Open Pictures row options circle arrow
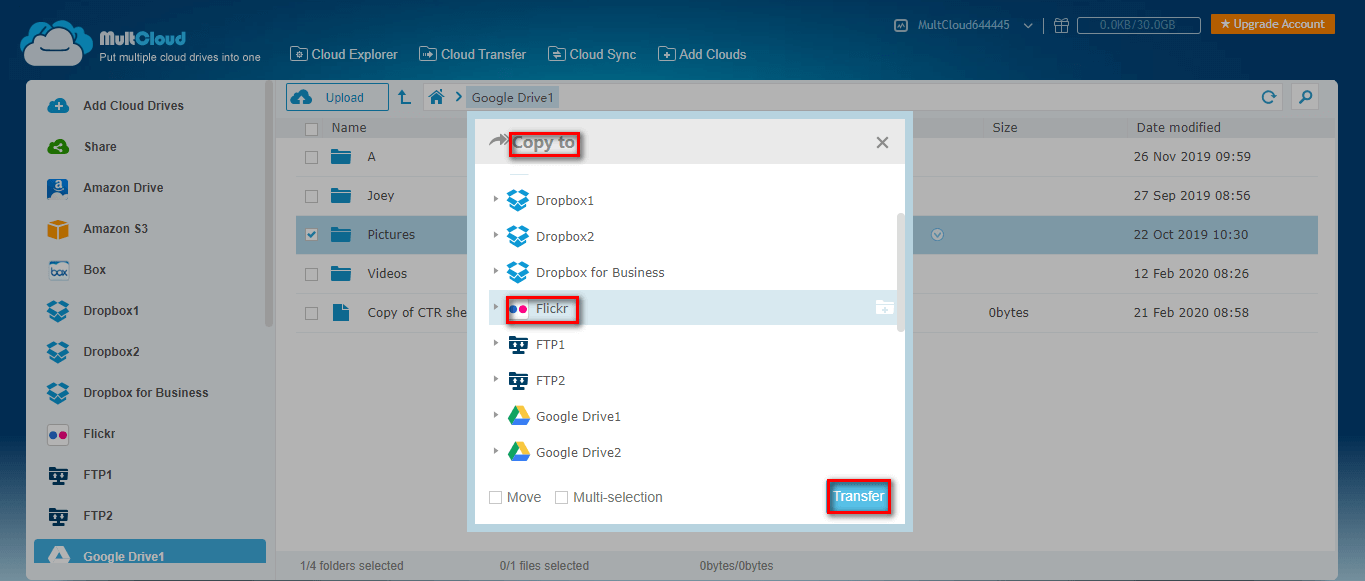This screenshot has width=1365, height=581. pos(937,235)
